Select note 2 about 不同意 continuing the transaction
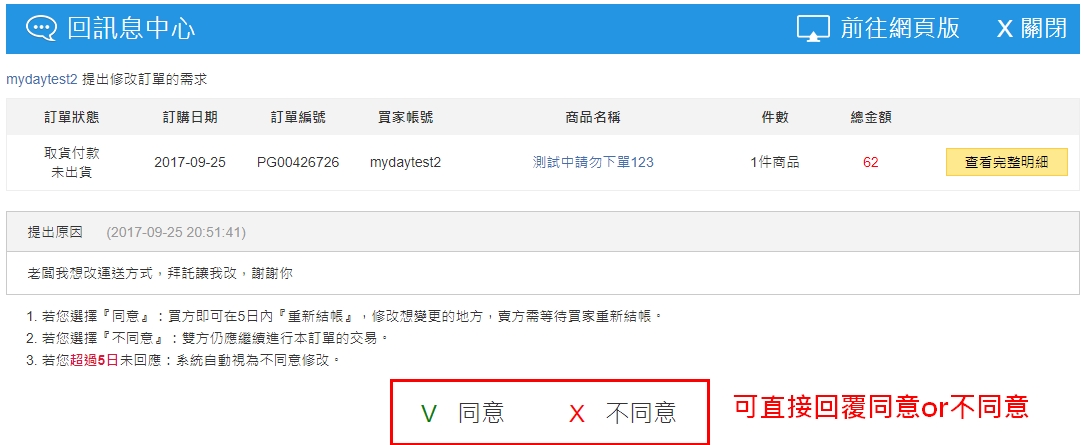This screenshot has height=445, width=1086. (x=207, y=338)
